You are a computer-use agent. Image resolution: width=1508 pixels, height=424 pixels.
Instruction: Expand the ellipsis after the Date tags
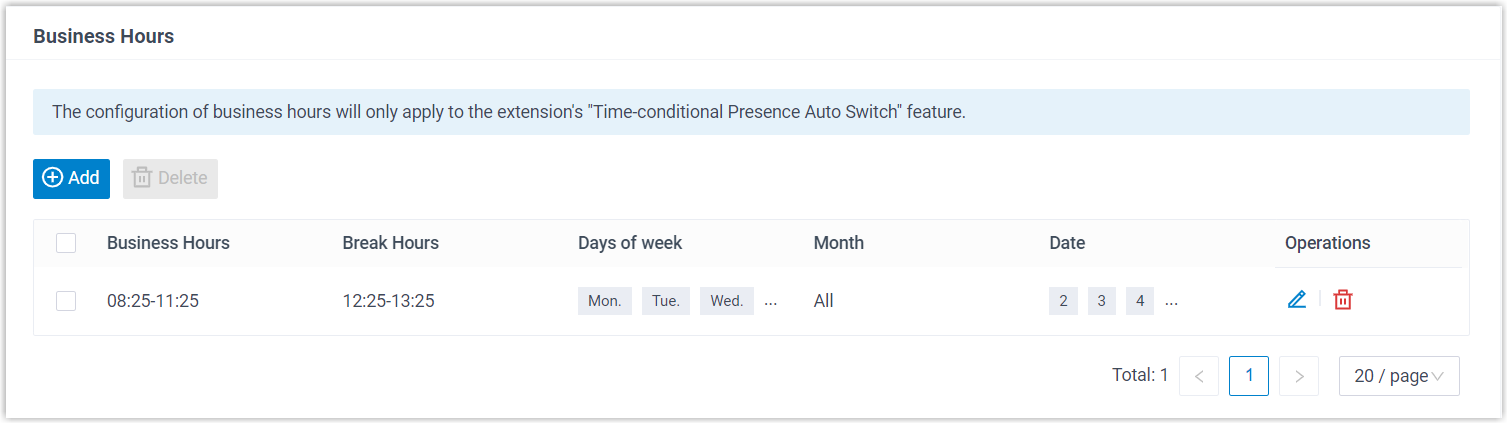1171,301
